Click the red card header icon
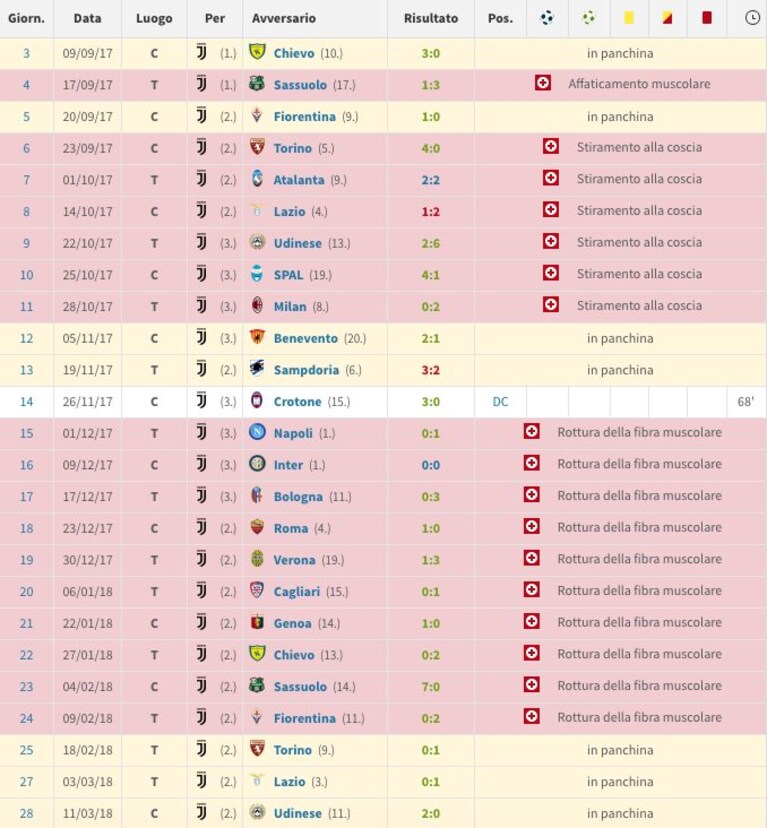 [x=706, y=18]
